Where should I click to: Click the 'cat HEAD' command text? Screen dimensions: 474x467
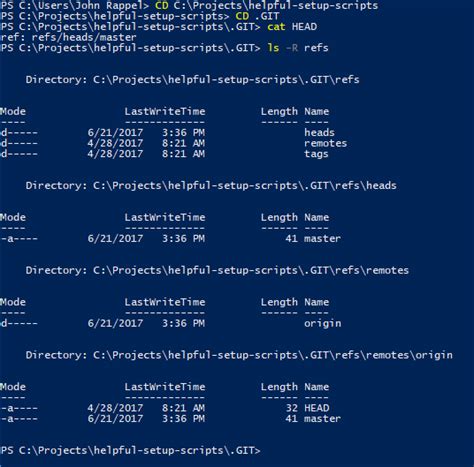pos(292,27)
